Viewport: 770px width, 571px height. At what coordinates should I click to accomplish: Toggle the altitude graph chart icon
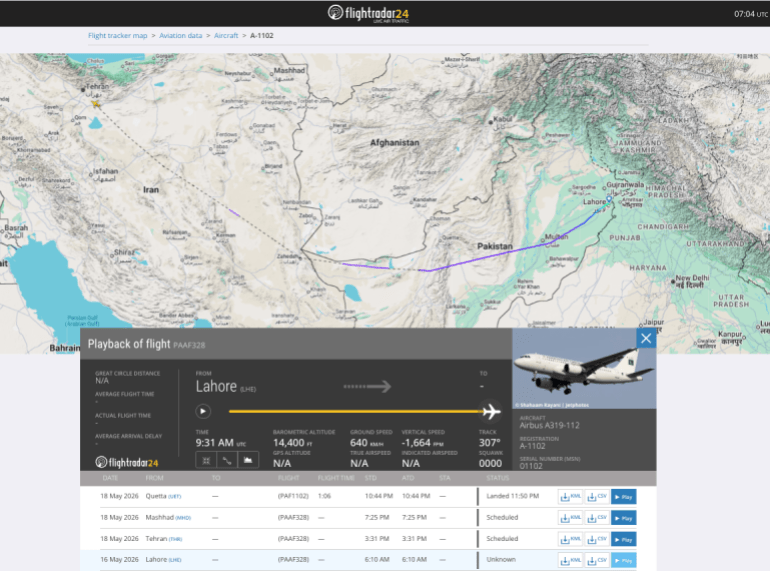point(248,461)
